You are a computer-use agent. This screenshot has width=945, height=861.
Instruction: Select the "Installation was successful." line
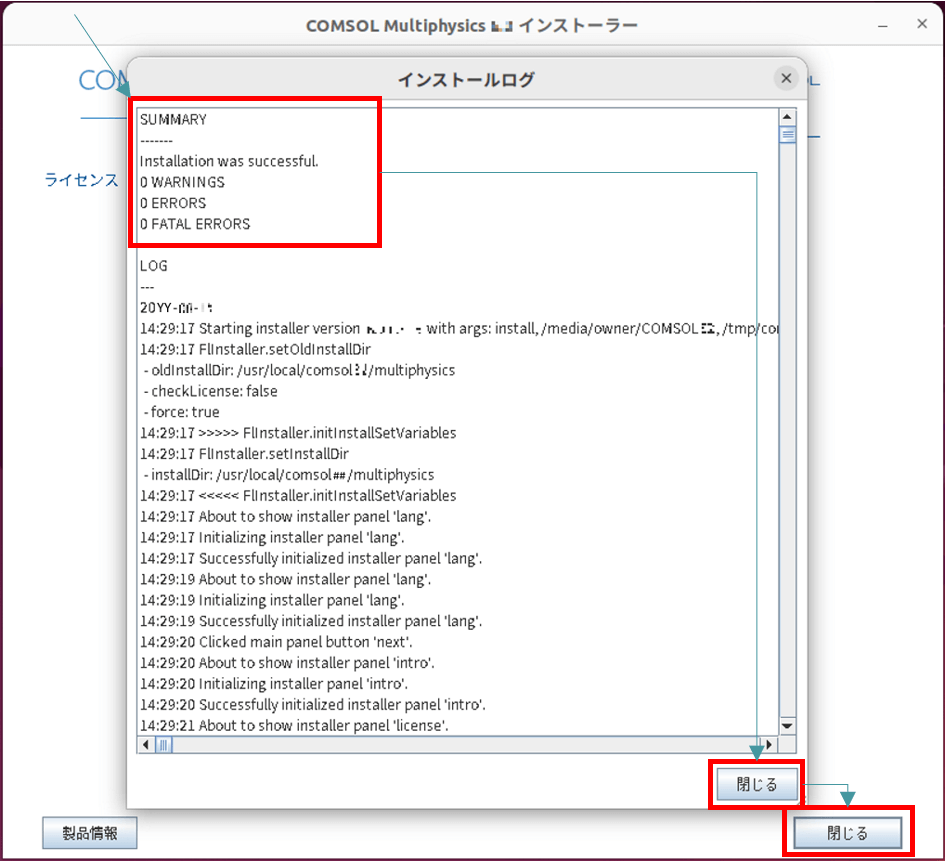click(x=229, y=161)
